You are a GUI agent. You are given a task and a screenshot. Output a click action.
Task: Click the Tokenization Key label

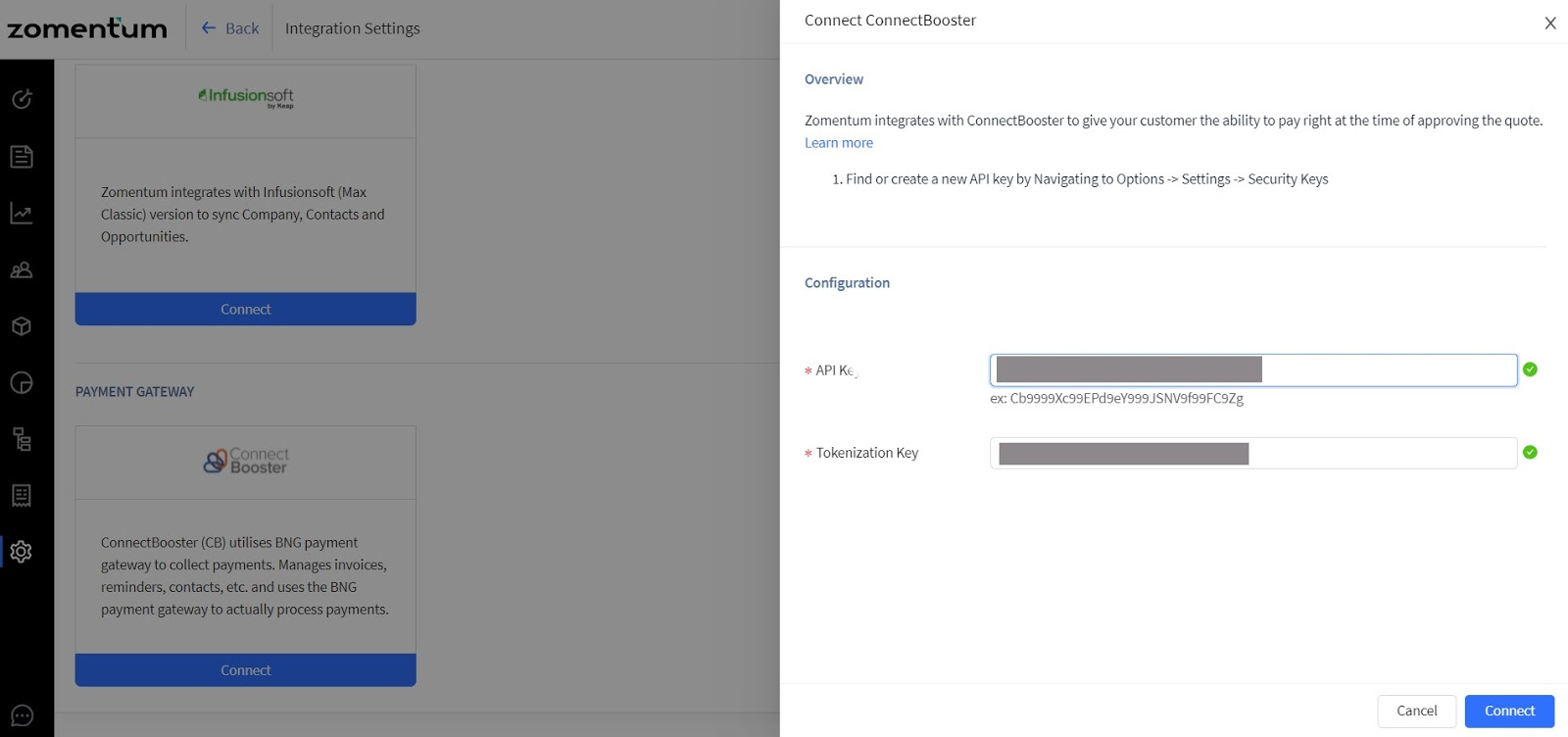pos(867,453)
